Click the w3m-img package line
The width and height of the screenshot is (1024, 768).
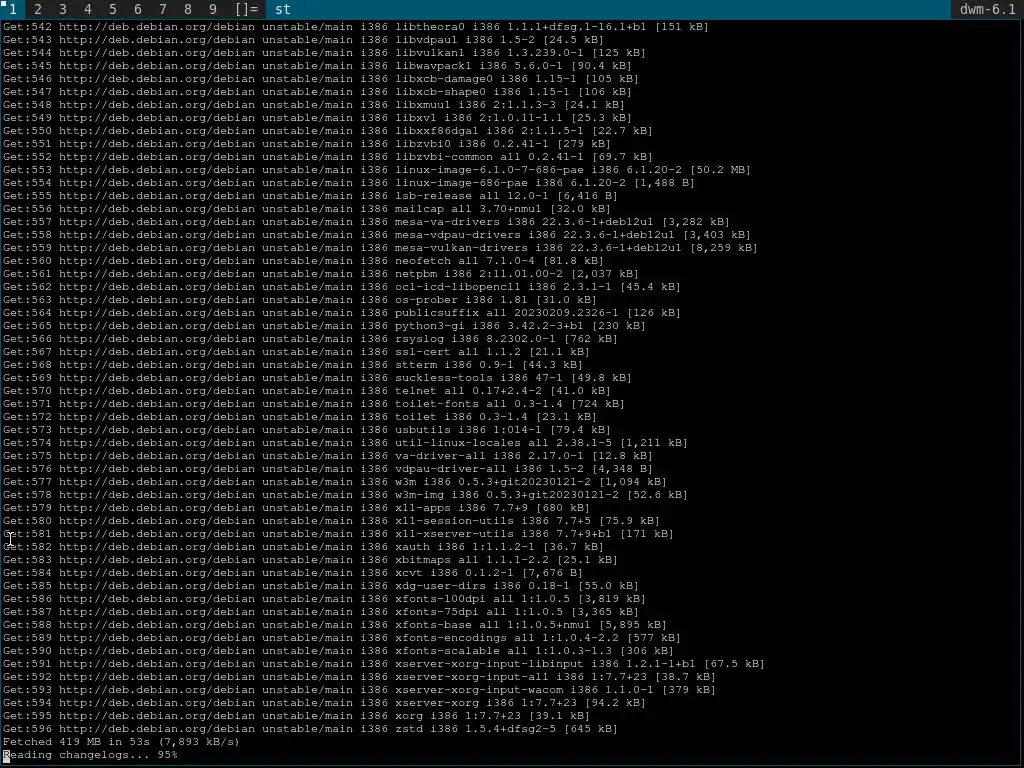coord(345,494)
